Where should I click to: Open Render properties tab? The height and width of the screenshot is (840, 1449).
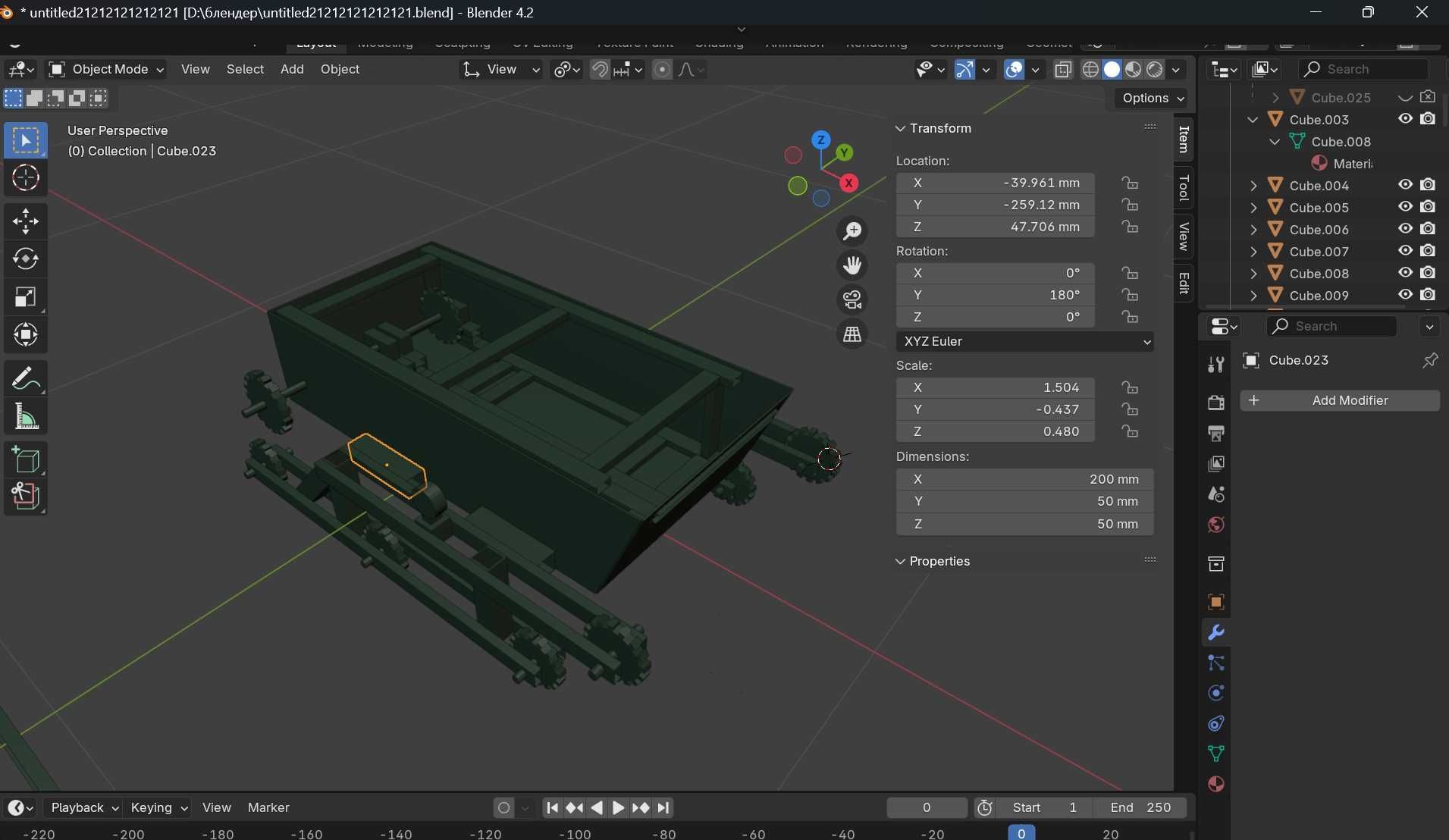tap(1216, 402)
